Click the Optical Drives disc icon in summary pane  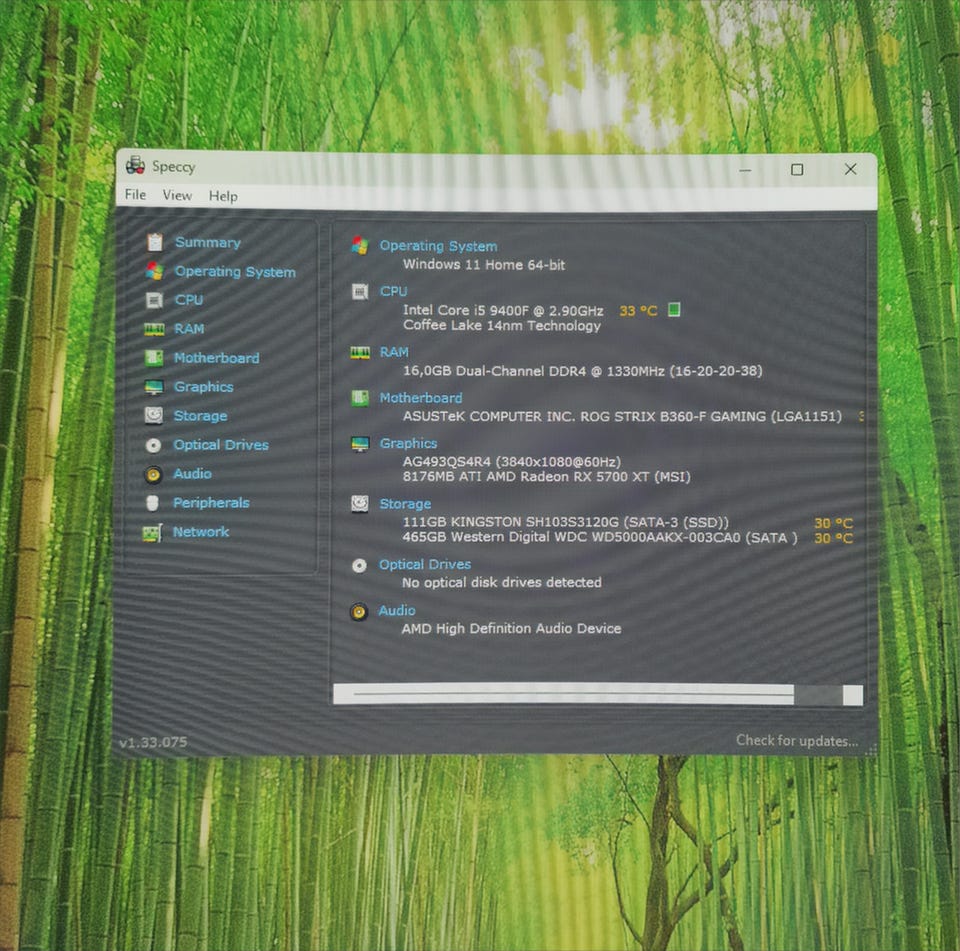359,565
